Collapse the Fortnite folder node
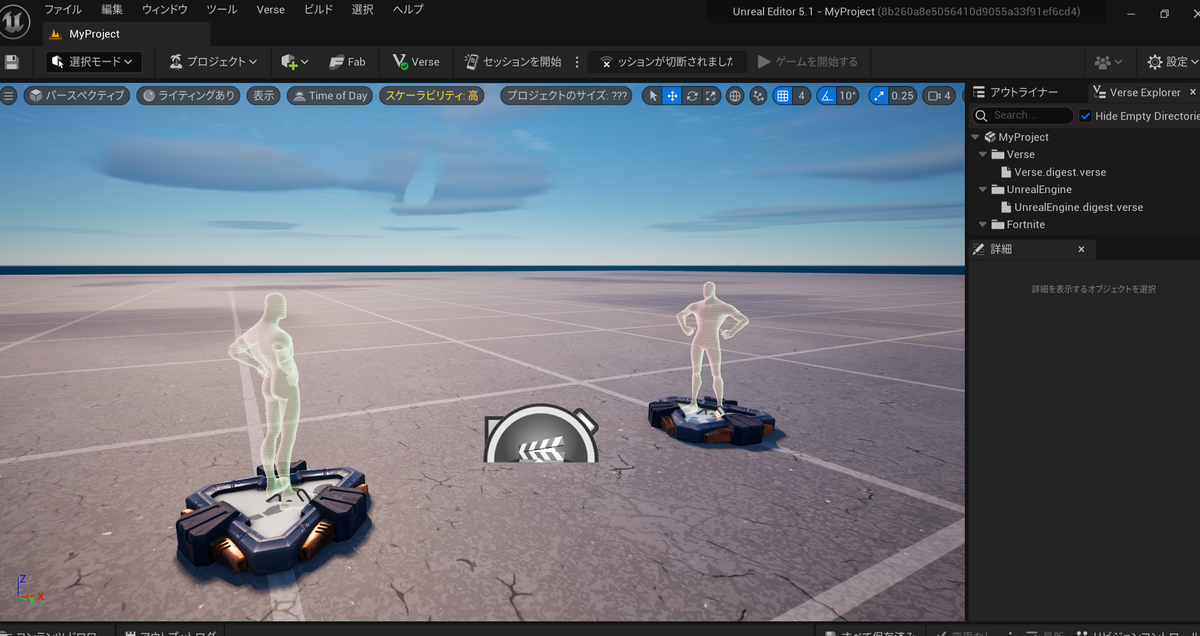The width and height of the screenshot is (1200, 636). [983, 225]
